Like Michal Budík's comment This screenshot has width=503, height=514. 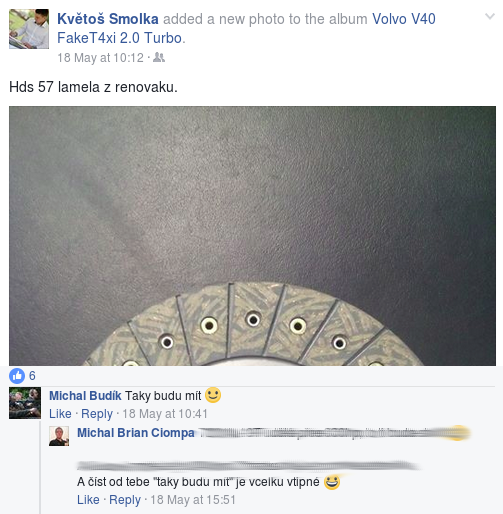[60, 414]
